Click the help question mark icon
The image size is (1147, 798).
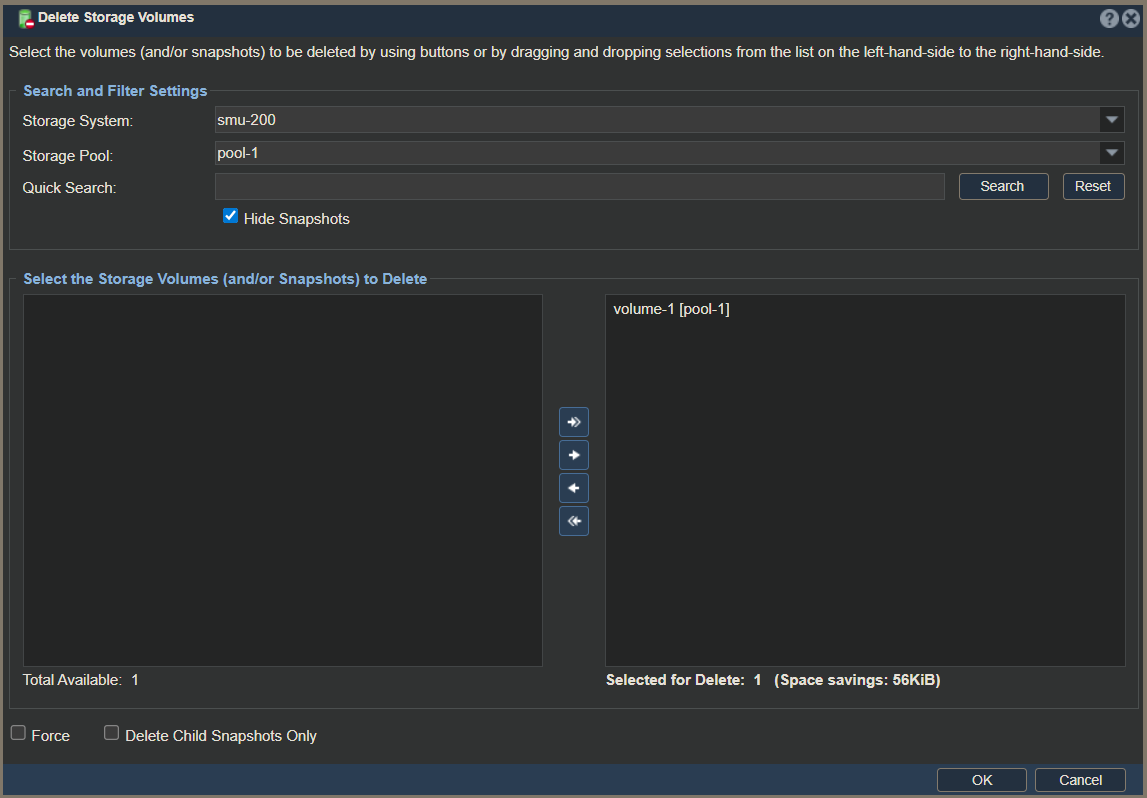tap(1109, 19)
